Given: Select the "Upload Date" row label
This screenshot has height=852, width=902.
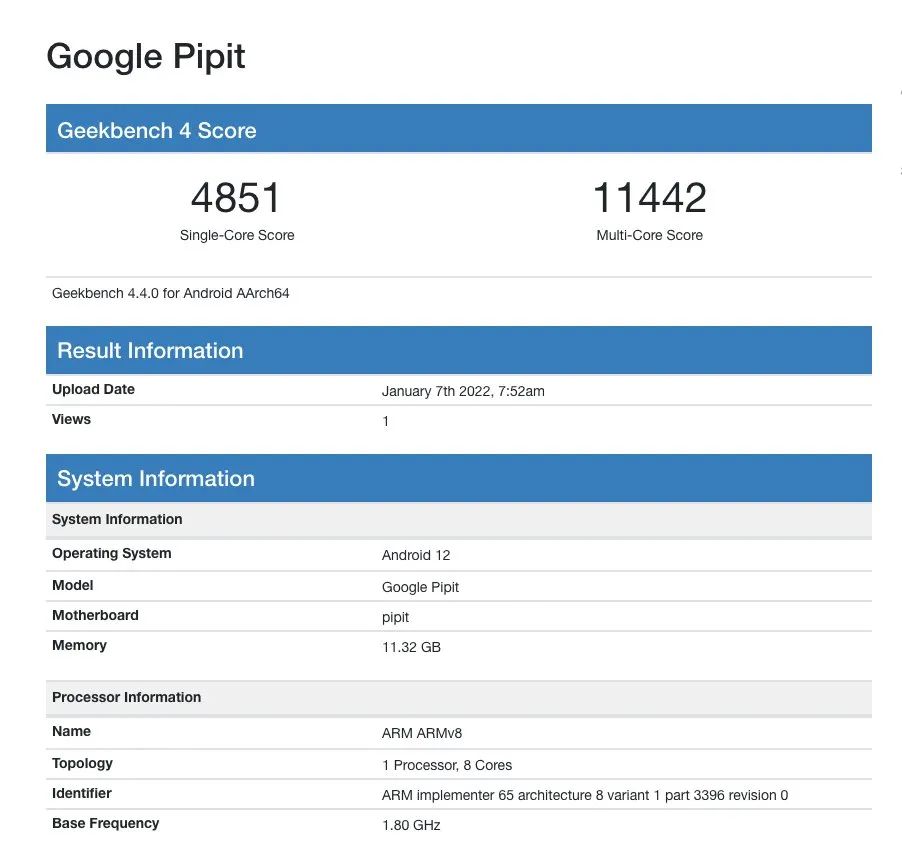Looking at the screenshot, I should [x=93, y=389].
